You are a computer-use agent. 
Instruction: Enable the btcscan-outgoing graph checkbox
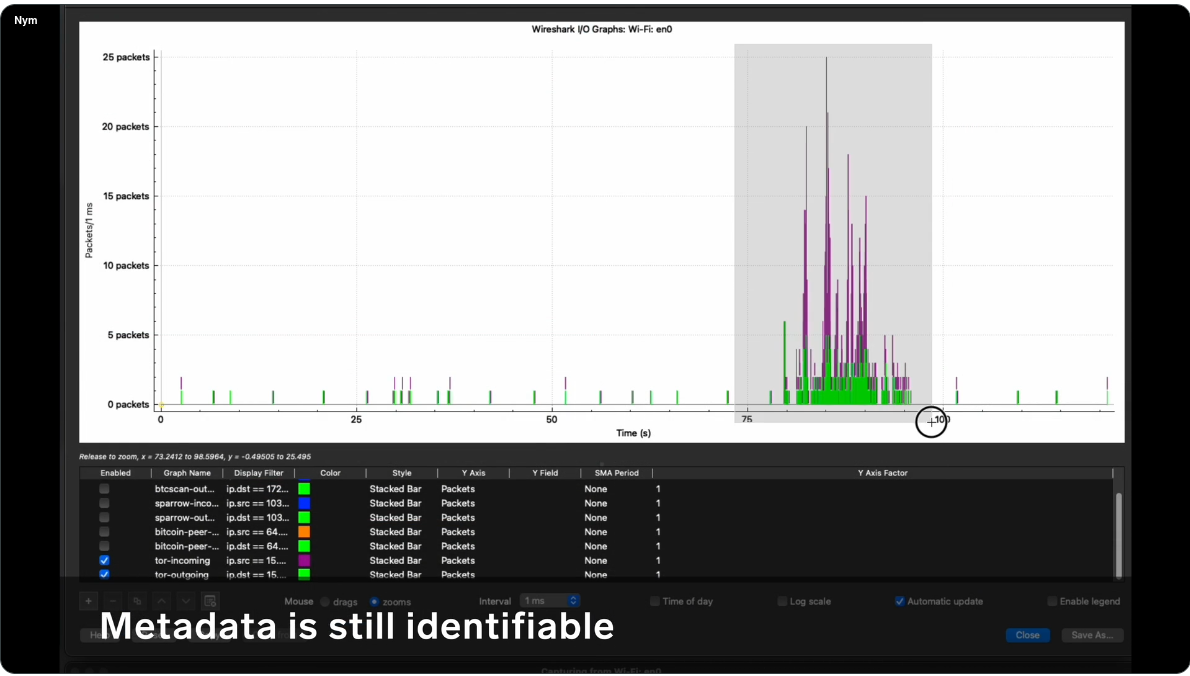(x=104, y=489)
